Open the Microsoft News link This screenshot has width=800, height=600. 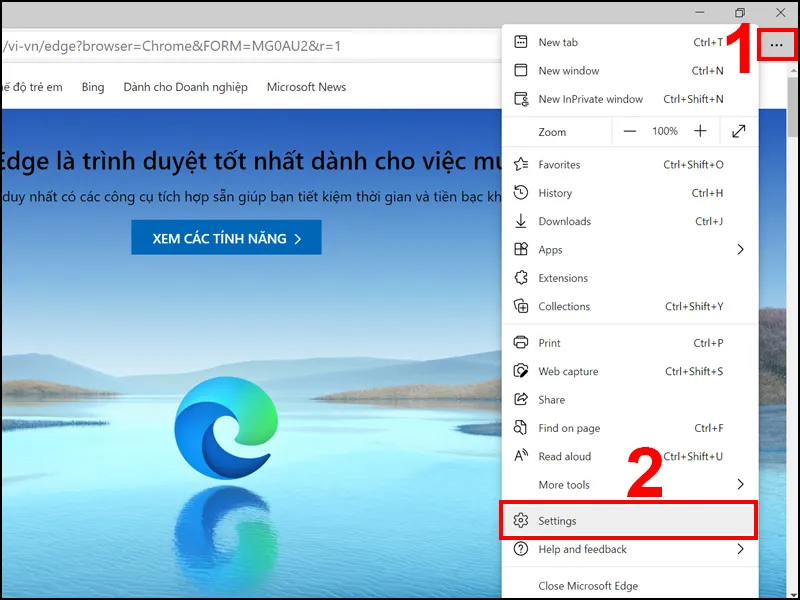pos(306,87)
